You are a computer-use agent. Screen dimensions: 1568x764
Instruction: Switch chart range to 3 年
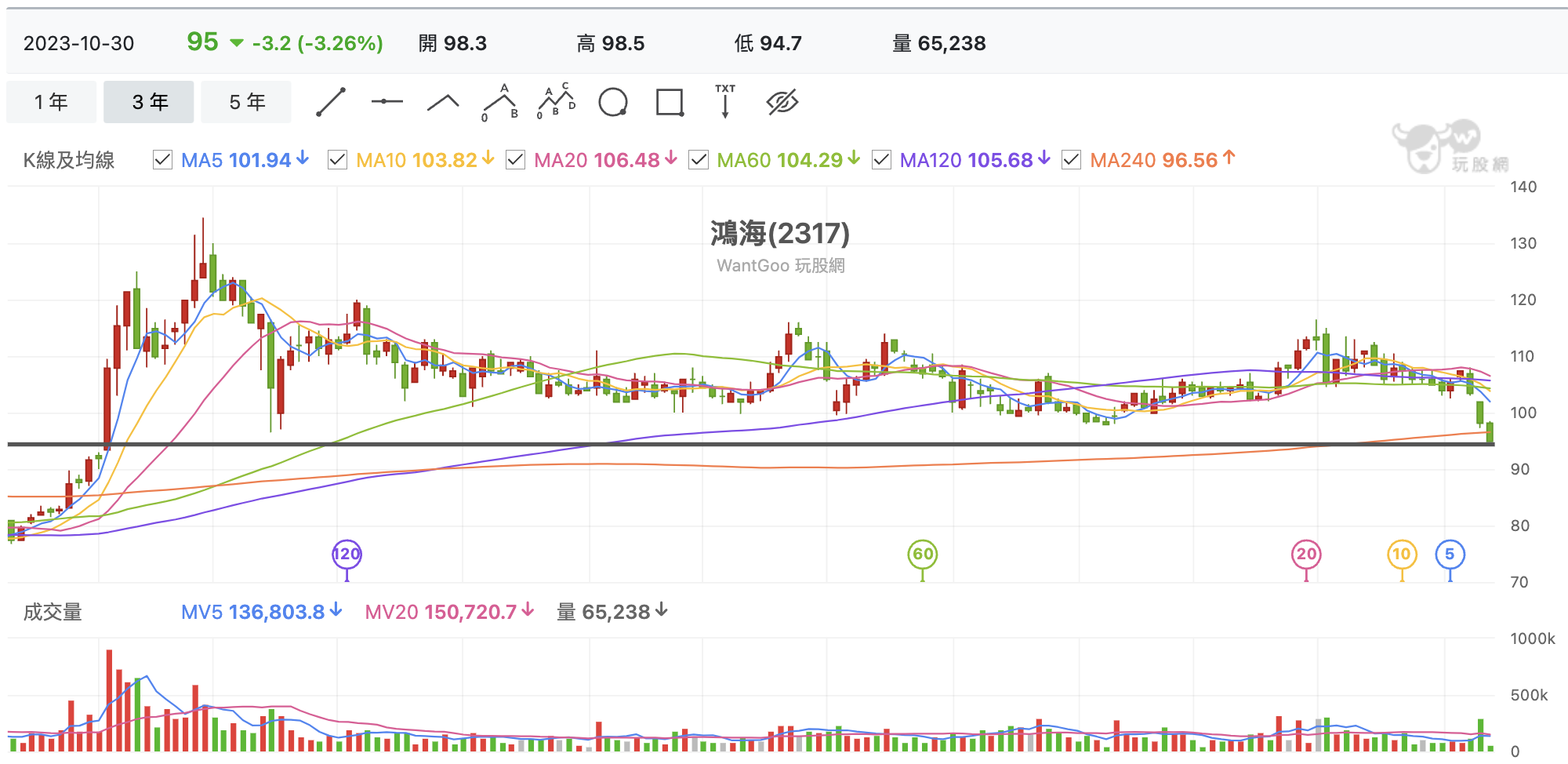pos(149,102)
